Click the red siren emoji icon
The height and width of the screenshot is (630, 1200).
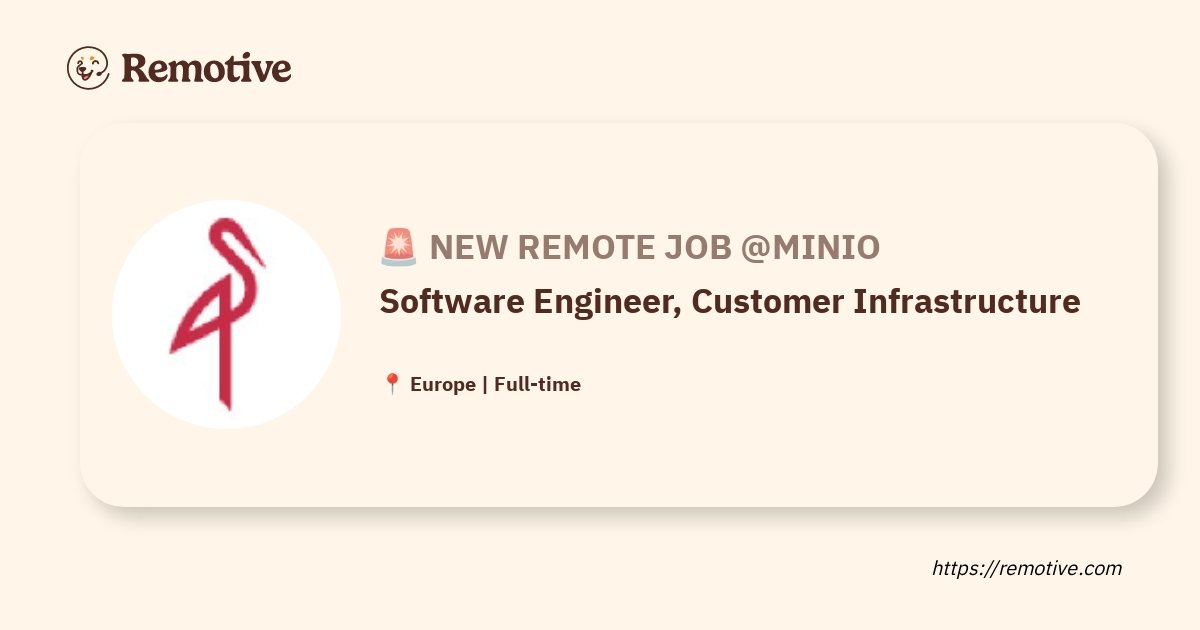coord(398,246)
